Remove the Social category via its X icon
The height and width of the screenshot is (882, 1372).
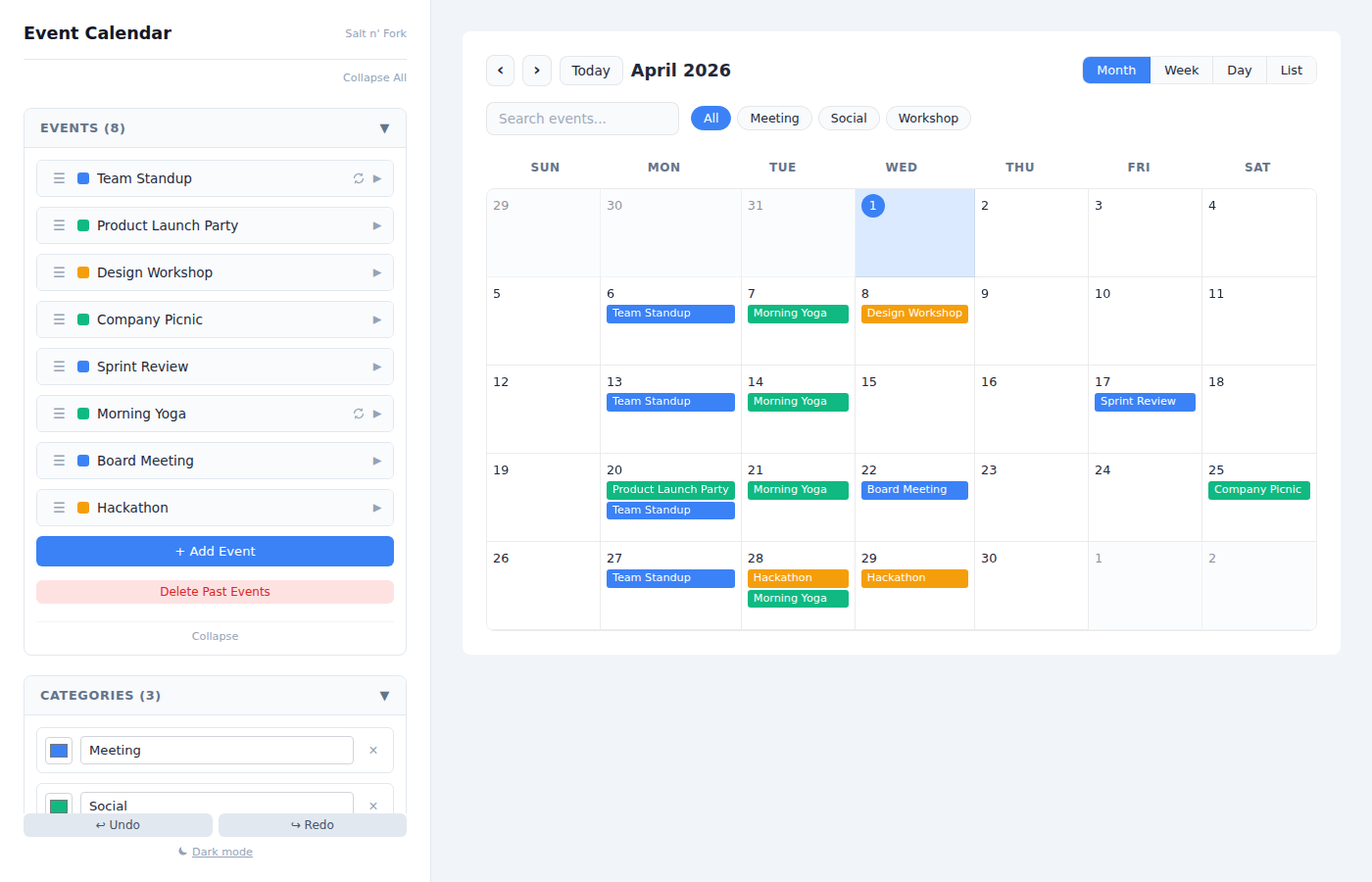(373, 805)
